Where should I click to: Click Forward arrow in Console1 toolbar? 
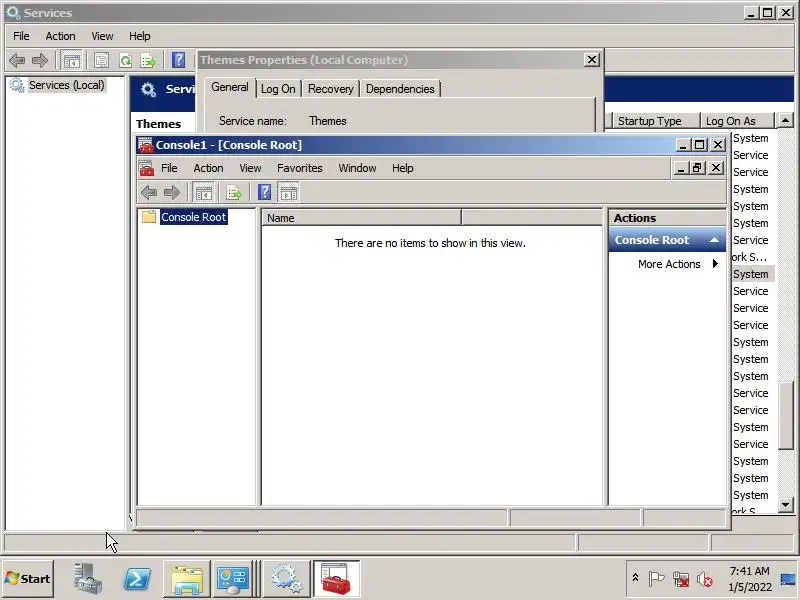click(171, 192)
